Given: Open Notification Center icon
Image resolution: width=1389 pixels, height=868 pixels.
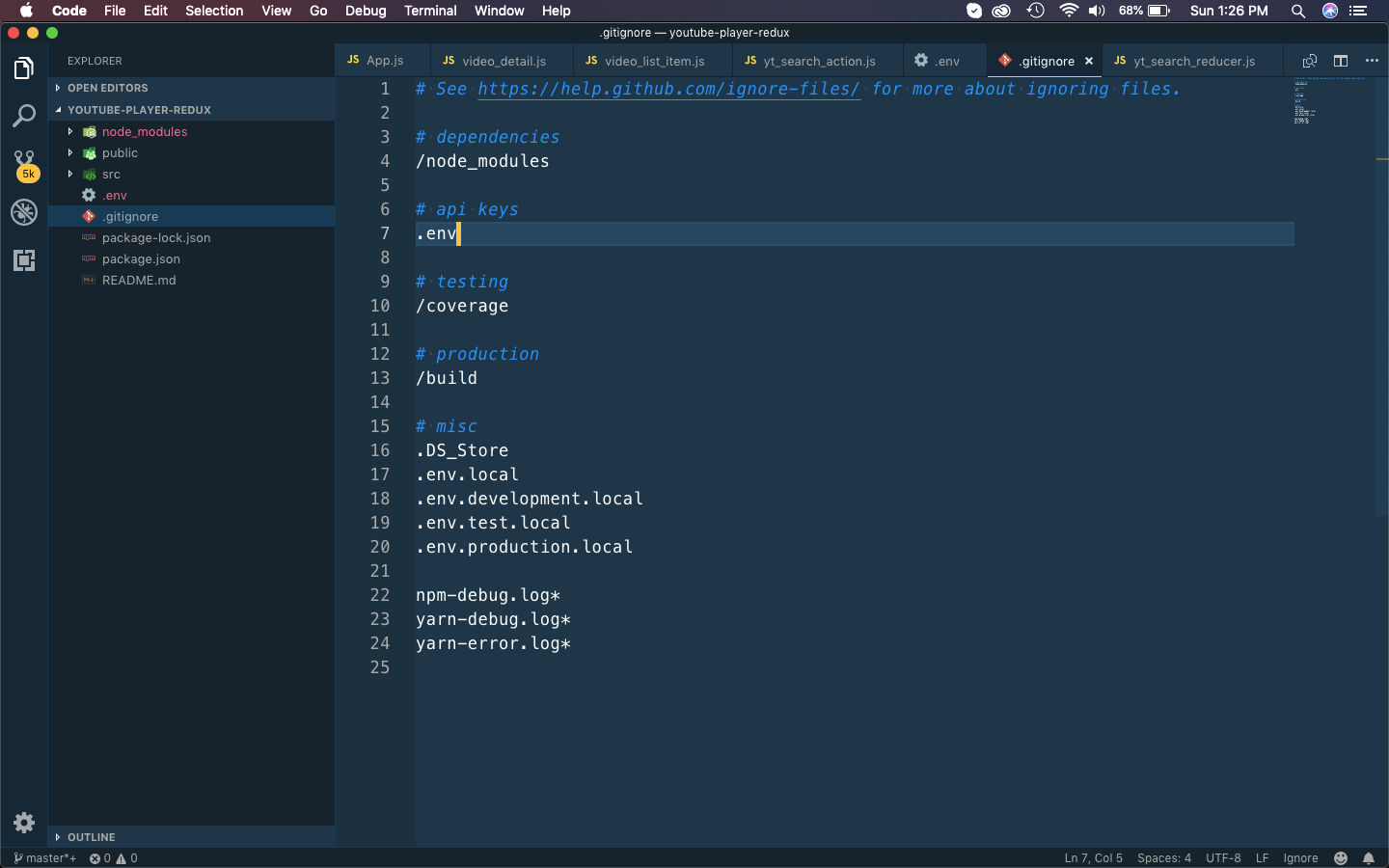Looking at the screenshot, I should (1359, 11).
